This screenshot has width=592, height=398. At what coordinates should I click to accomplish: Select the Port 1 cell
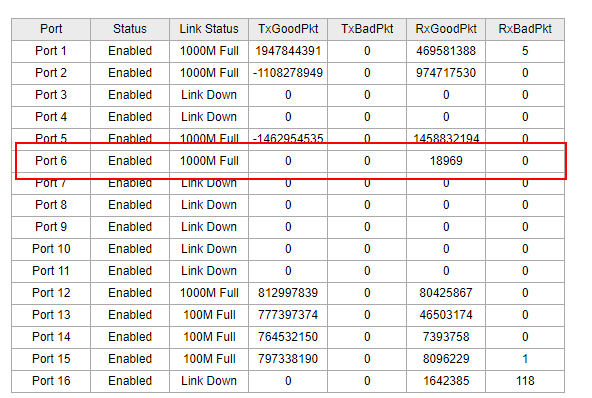coord(51,51)
